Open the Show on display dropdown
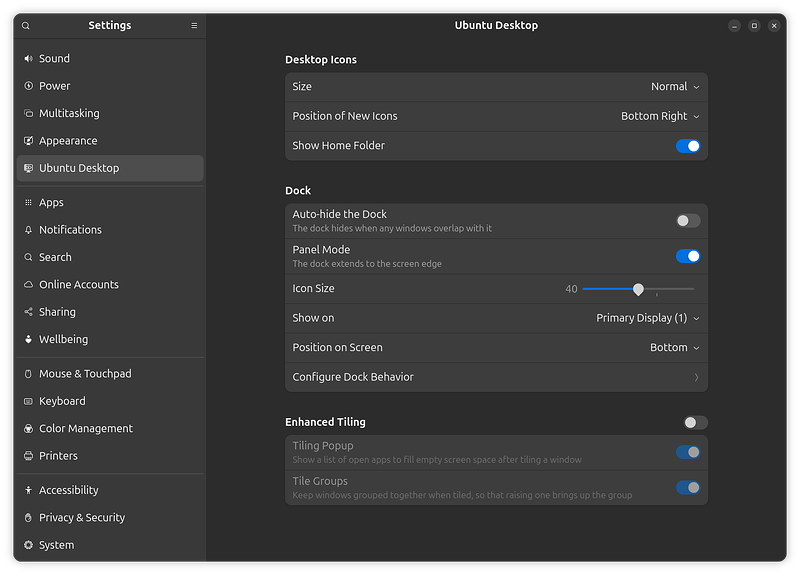The width and height of the screenshot is (800, 575). coord(648,318)
